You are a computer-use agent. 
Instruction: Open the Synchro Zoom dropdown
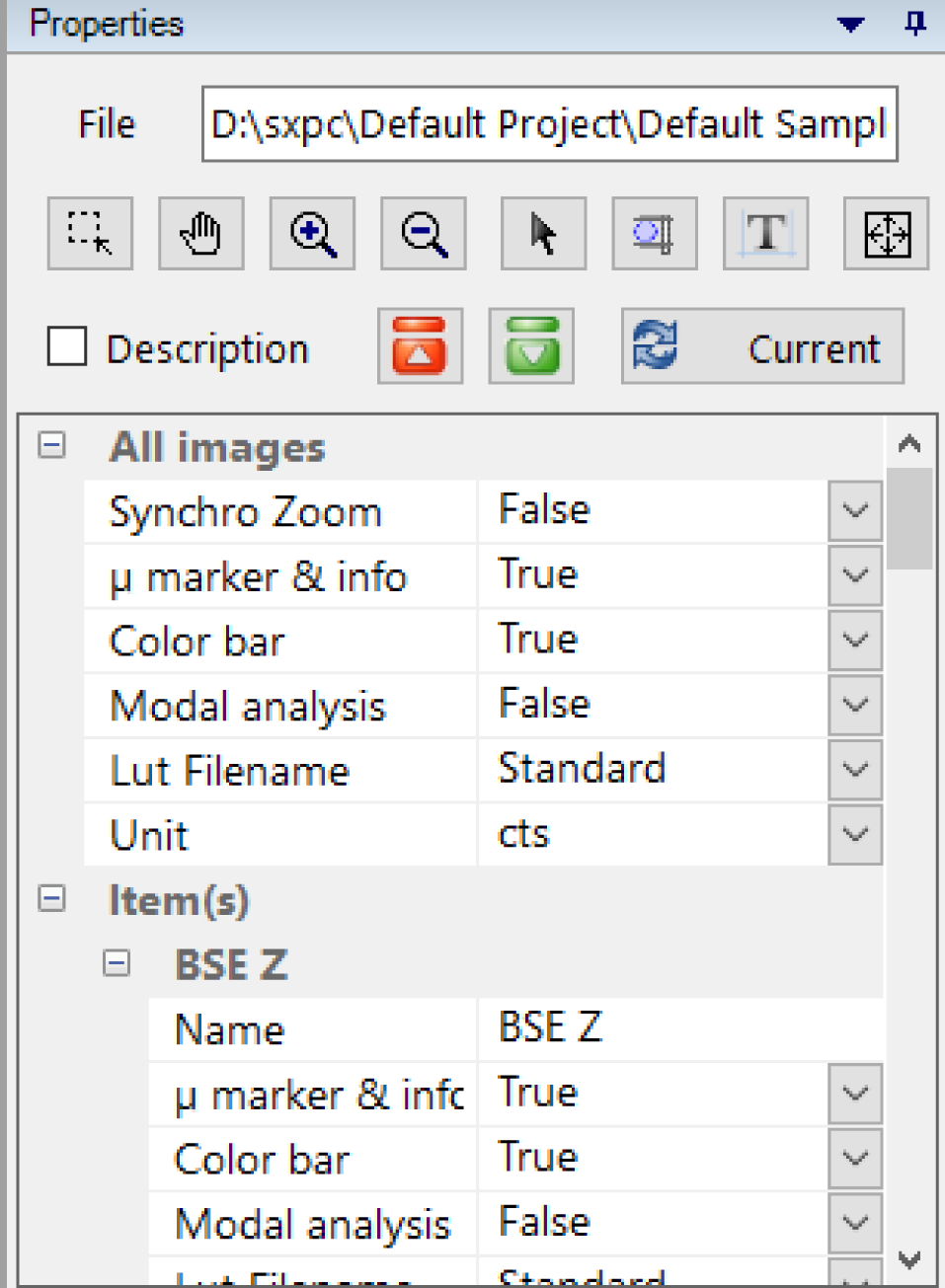pyautogui.click(x=854, y=511)
